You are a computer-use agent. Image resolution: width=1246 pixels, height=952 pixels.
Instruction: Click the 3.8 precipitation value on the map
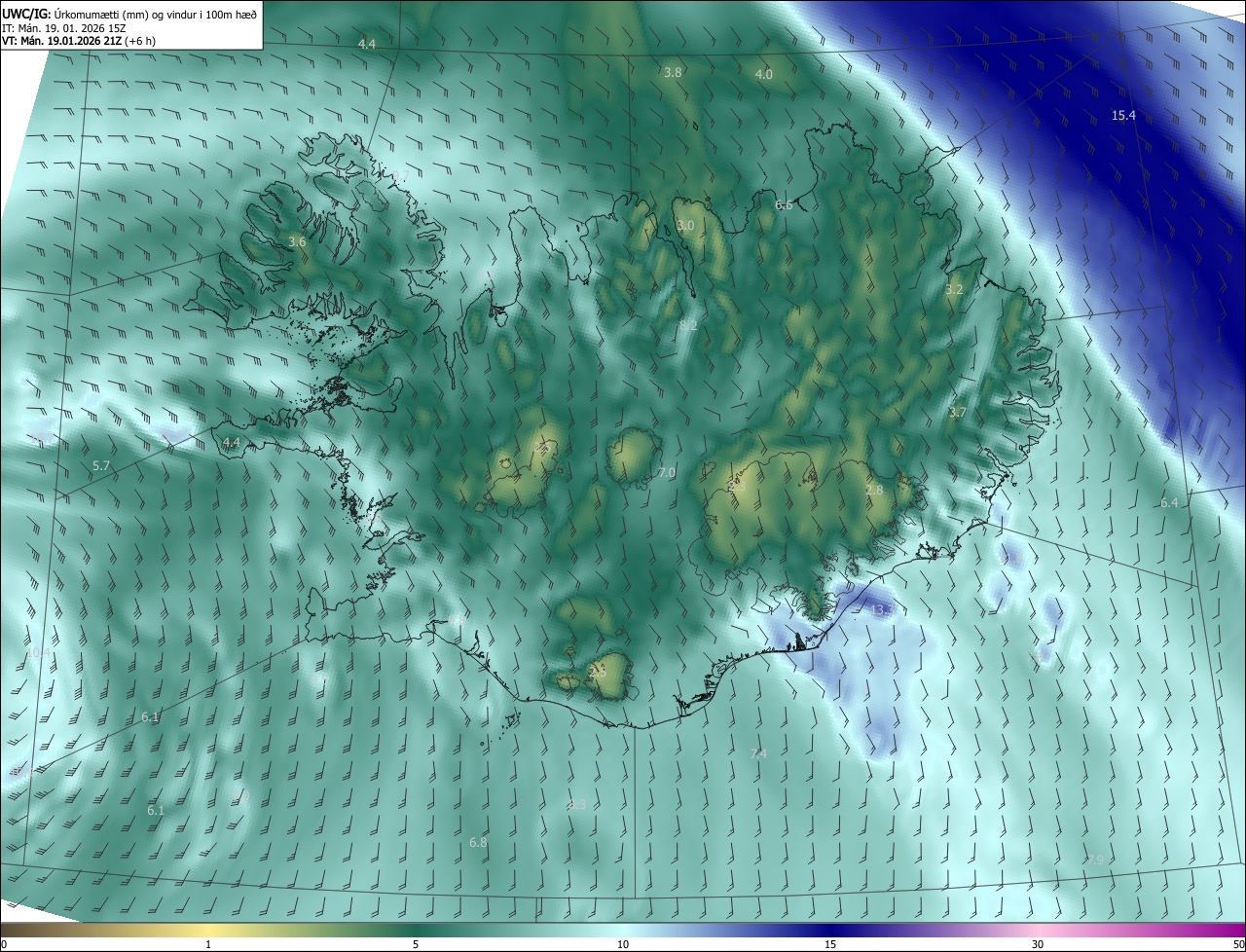pyautogui.click(x=673, y=72)
